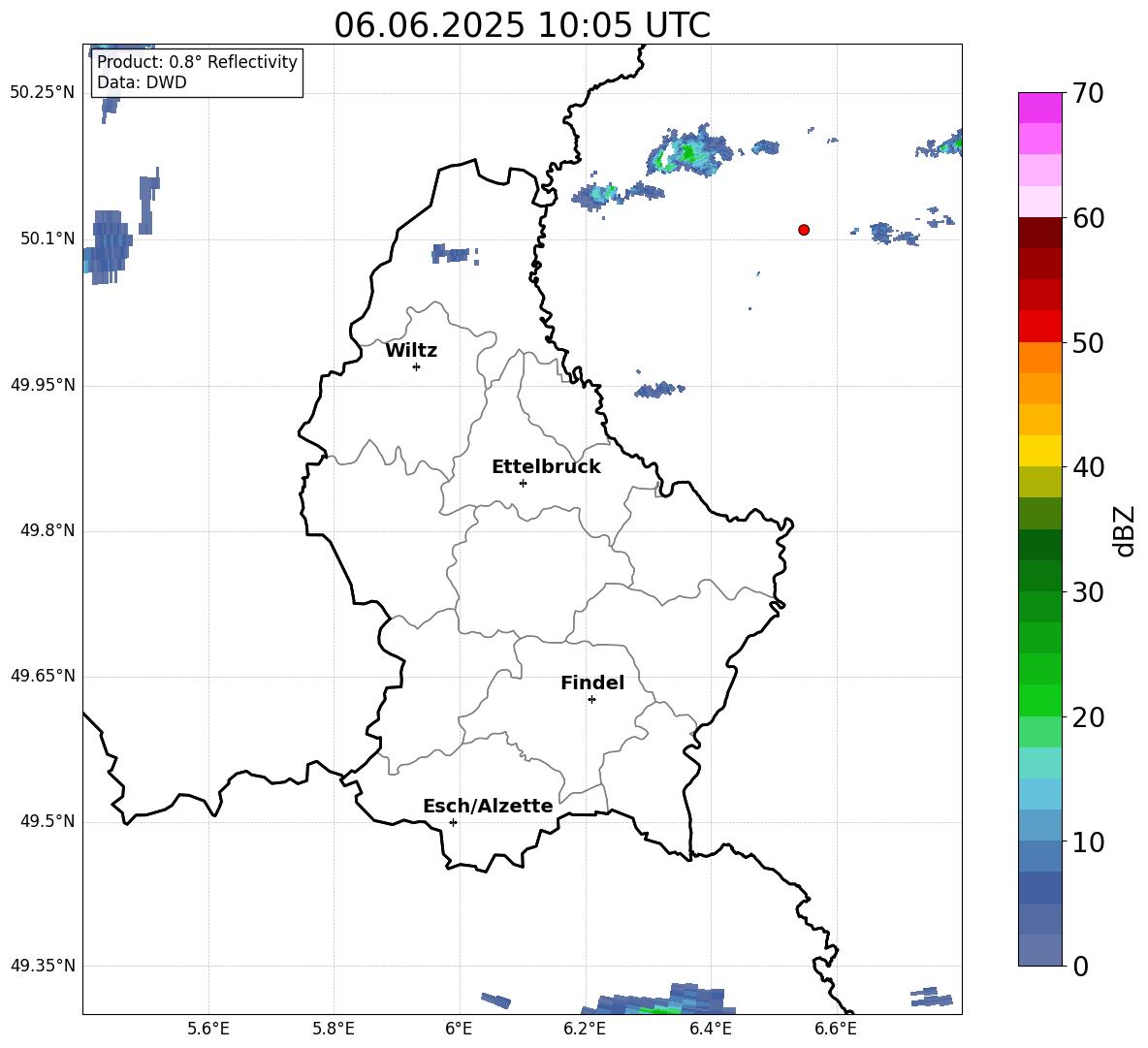Click the Ettelbruck station cross marker
This screenshot has height=1048, width=1148.
(523, 483)
